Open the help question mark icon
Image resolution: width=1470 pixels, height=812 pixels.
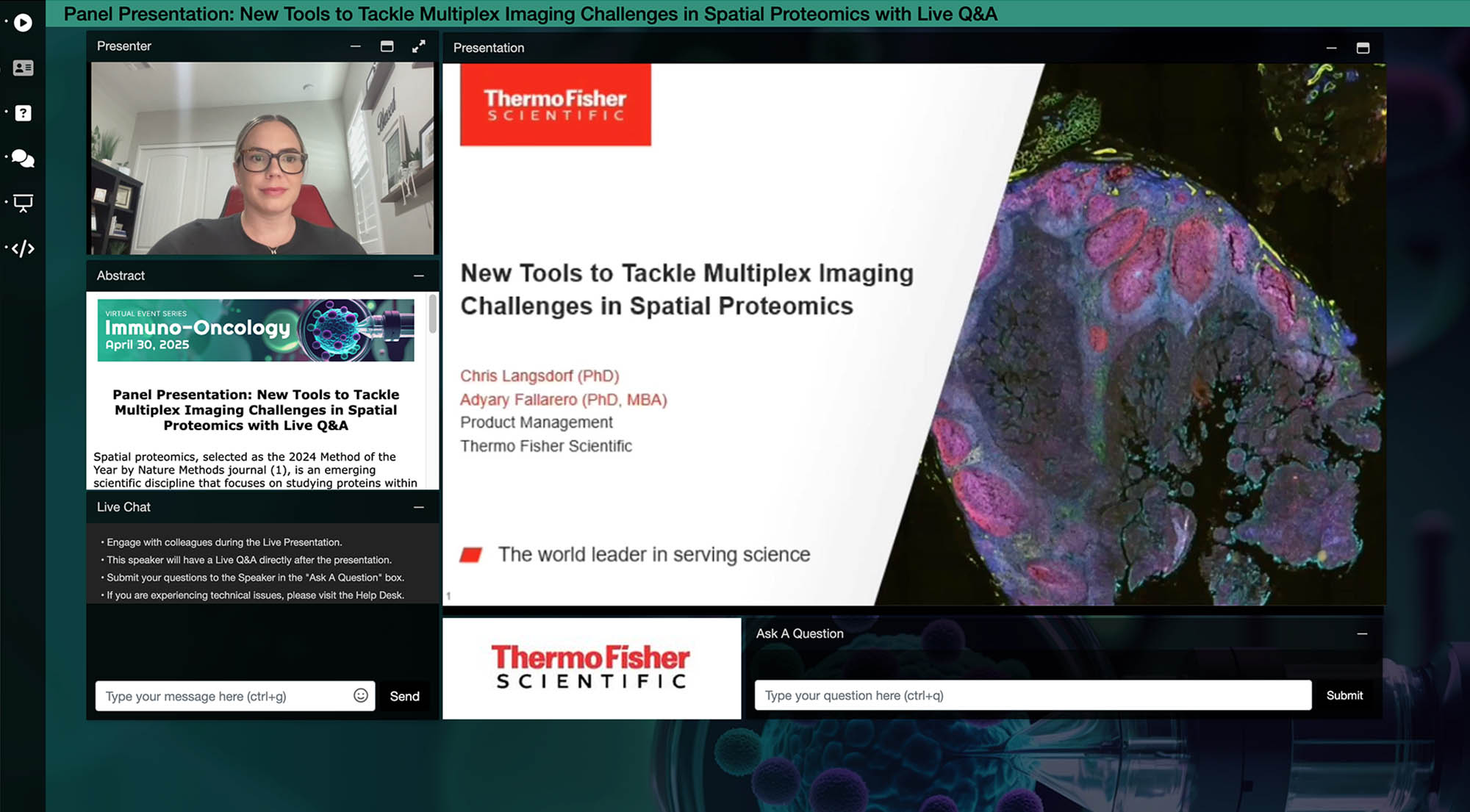pos(23,113)
